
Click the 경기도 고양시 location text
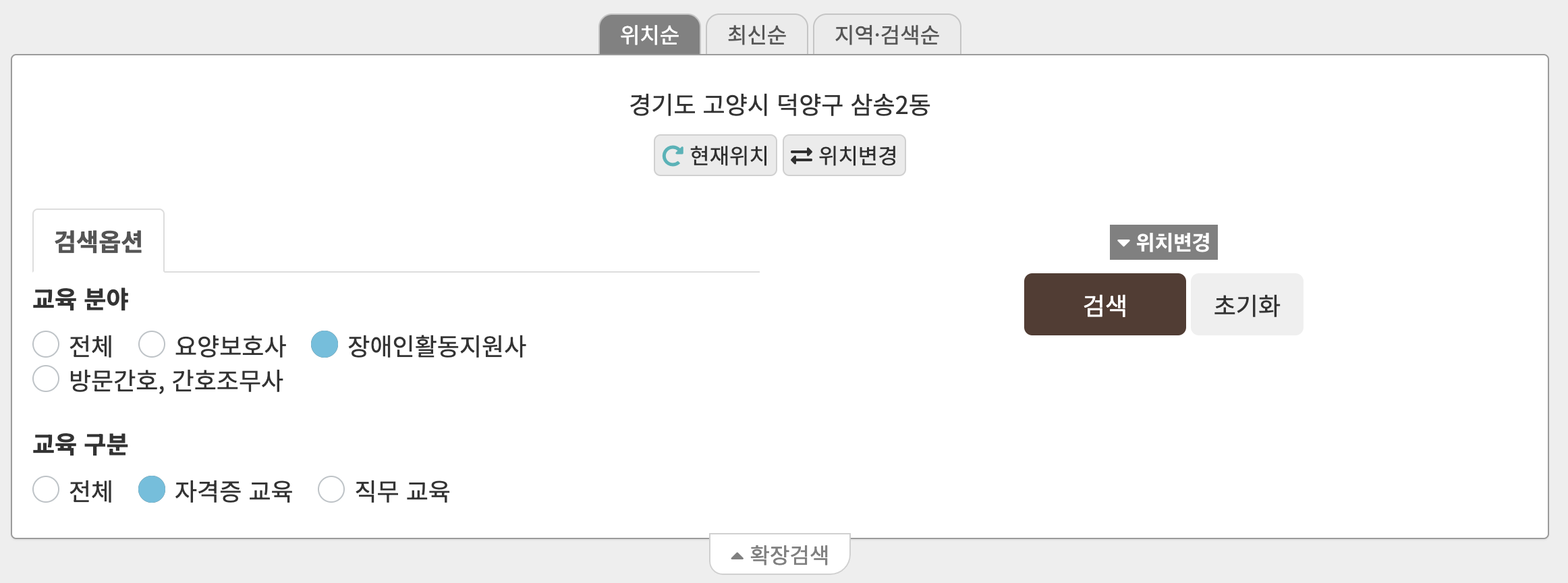(781, 105)
